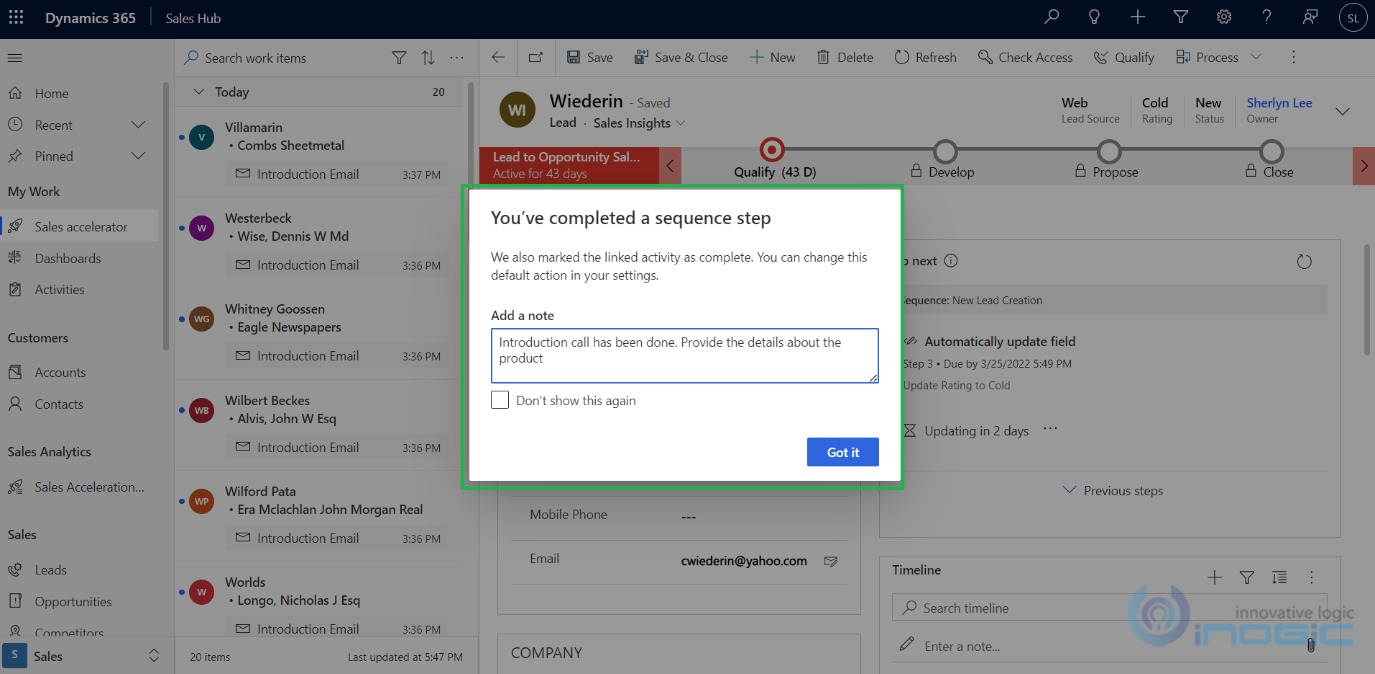Click the plus quick-create icon in top bar
This screenshot has height=674, width=1375.
pos(1138,17)
